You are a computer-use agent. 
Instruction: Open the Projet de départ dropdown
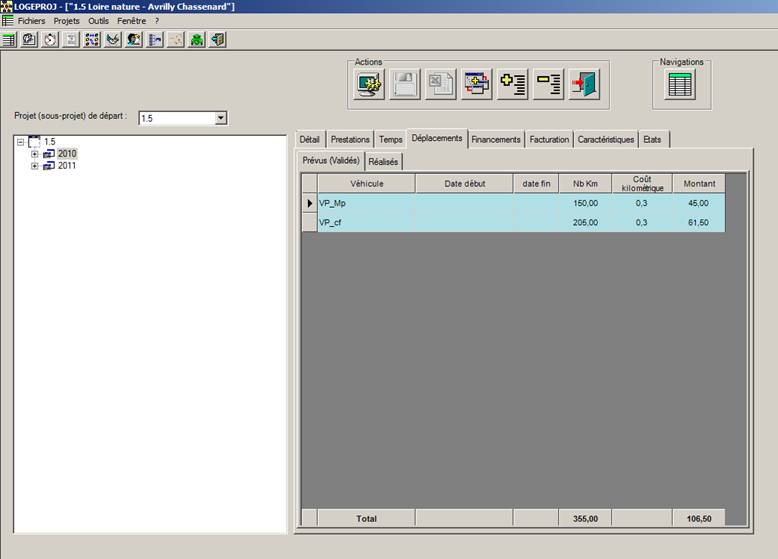(x=221, y=118)
